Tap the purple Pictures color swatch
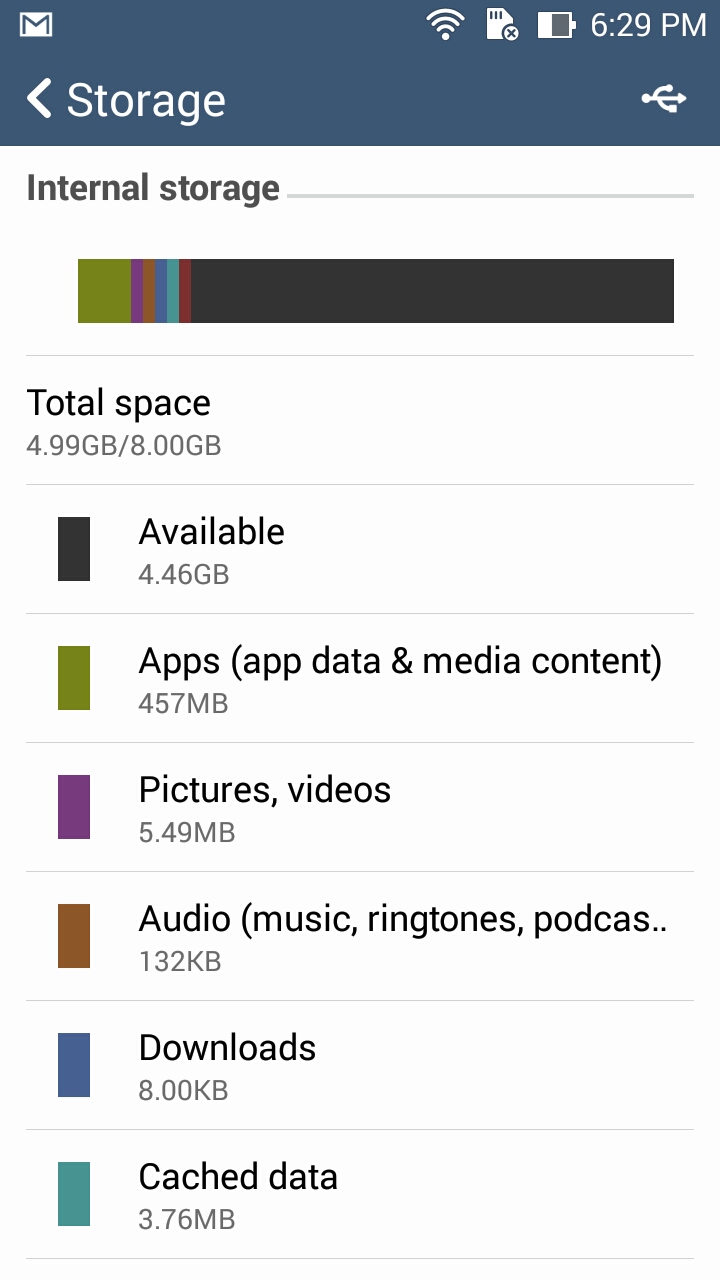This screenshot has height=1280, width=720. pos(74,807)
